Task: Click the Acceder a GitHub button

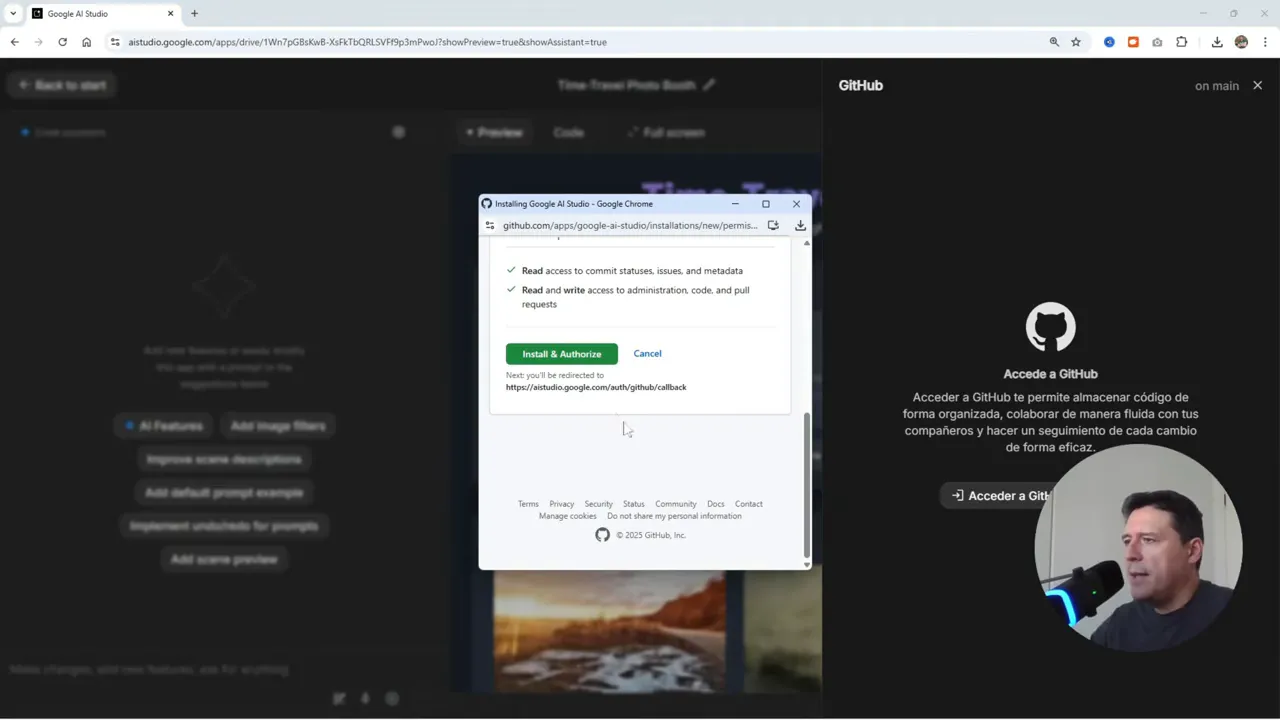Action: 1000,495
